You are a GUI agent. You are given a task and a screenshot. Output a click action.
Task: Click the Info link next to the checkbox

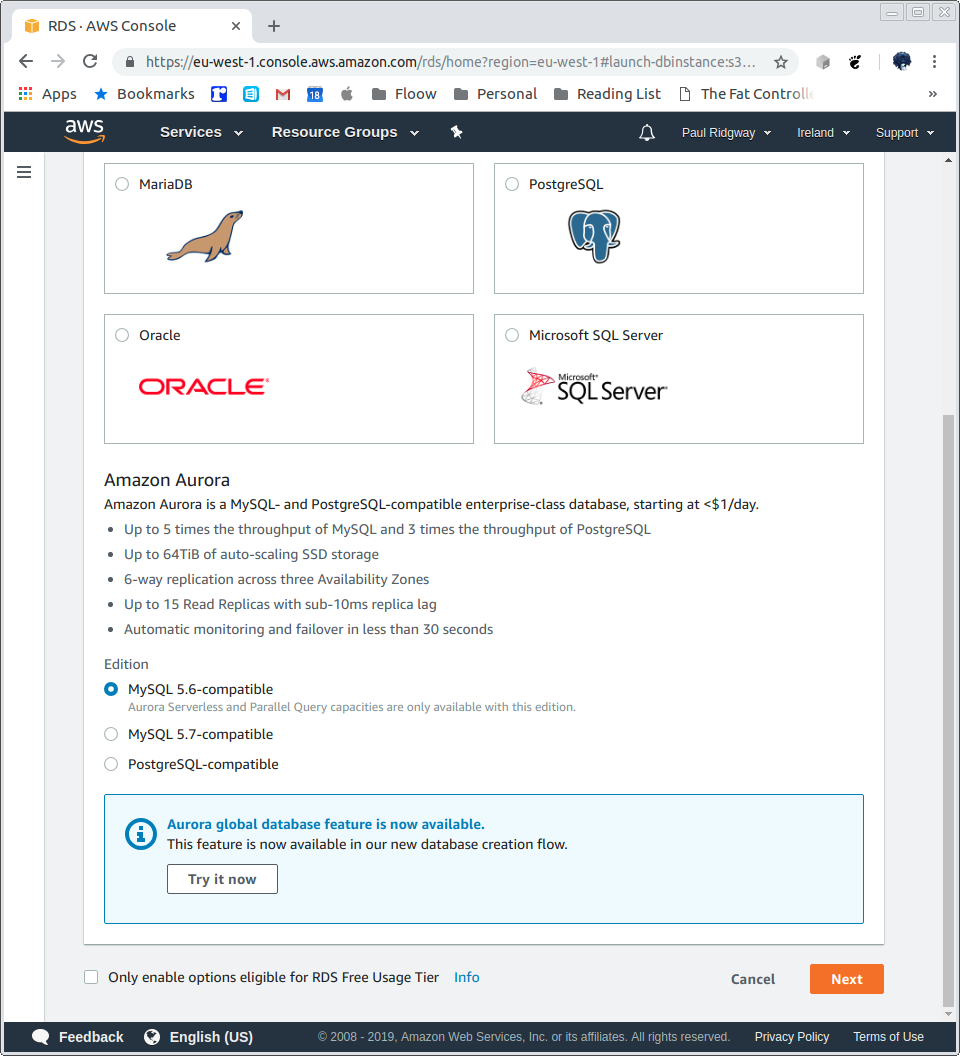(x=466, y=977)
